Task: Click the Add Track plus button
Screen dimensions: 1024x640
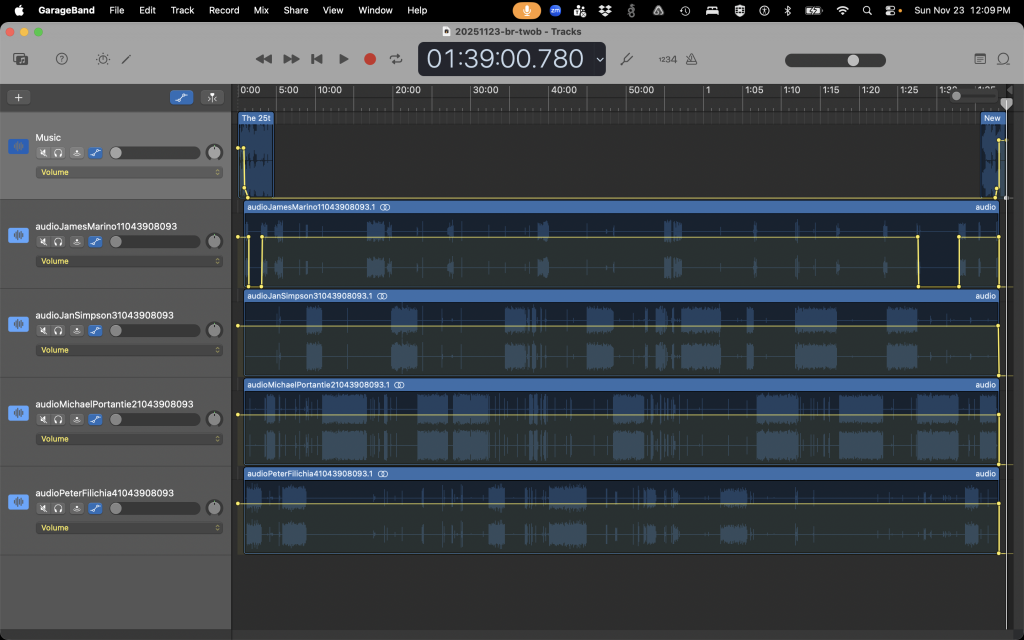Action: coord(18,97)
